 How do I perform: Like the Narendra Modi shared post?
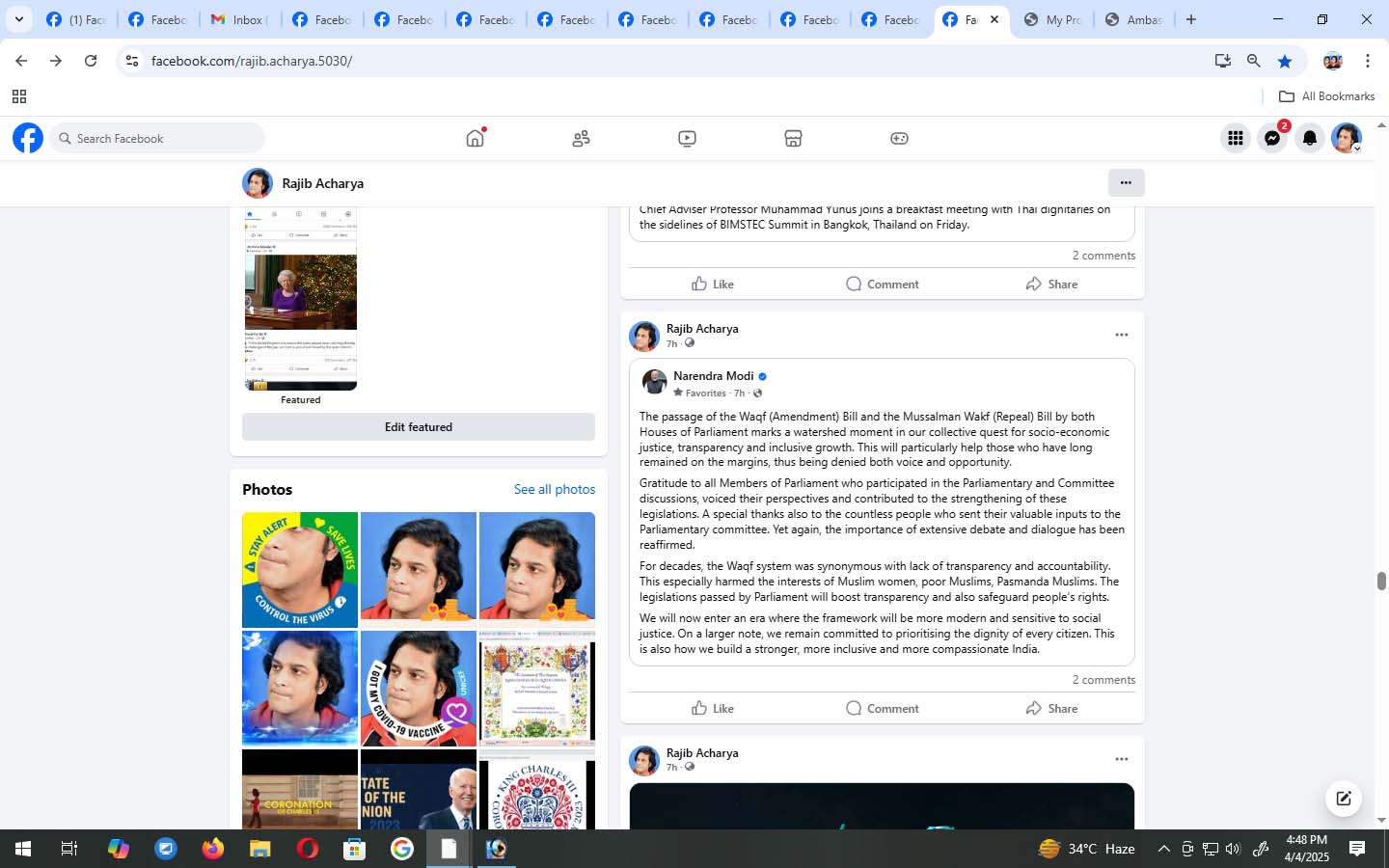713,708
